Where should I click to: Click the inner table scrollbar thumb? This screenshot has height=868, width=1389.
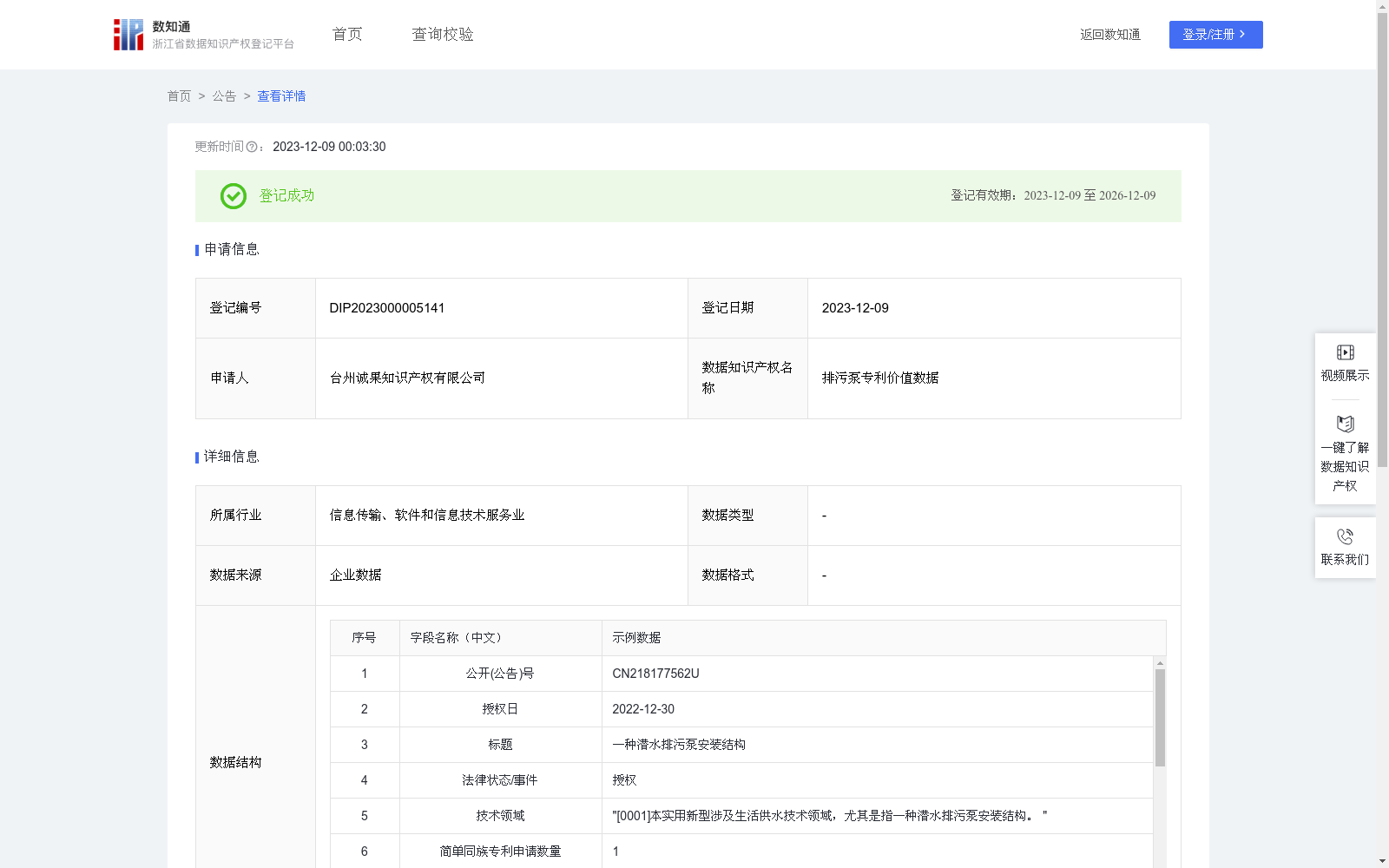[x=1160, y=718]
